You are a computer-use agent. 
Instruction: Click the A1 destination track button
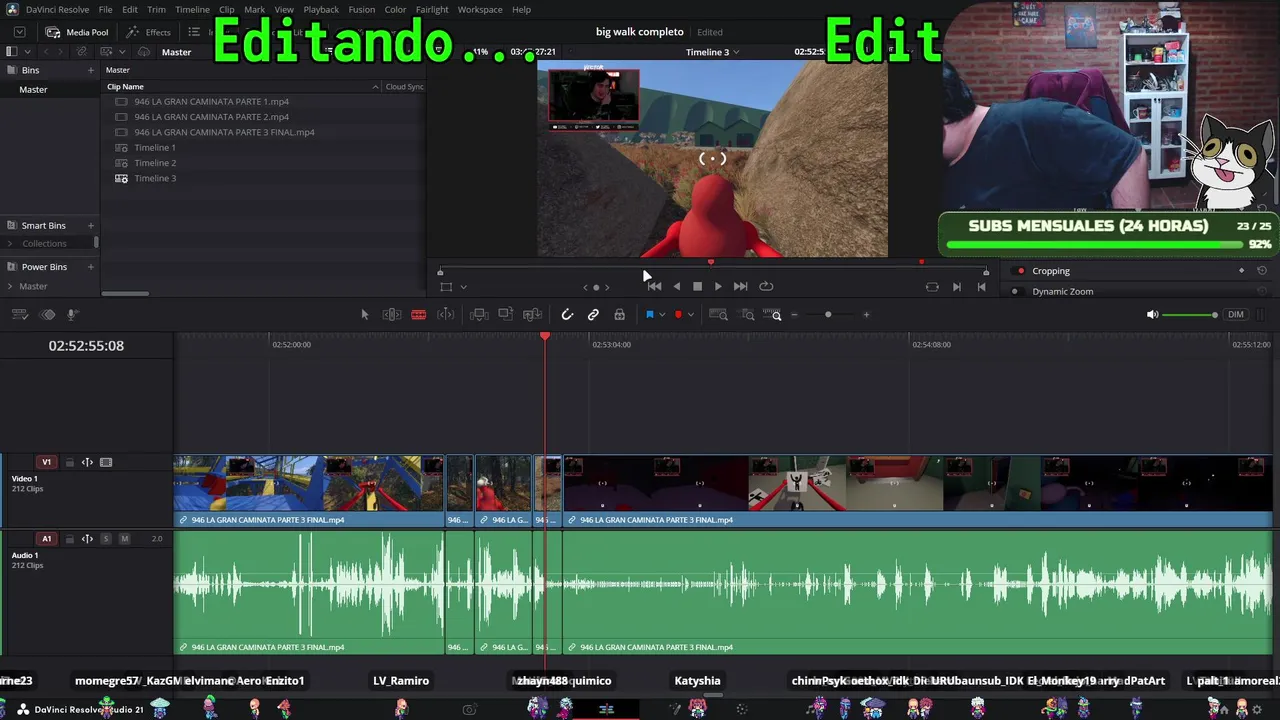click(46, 539)
